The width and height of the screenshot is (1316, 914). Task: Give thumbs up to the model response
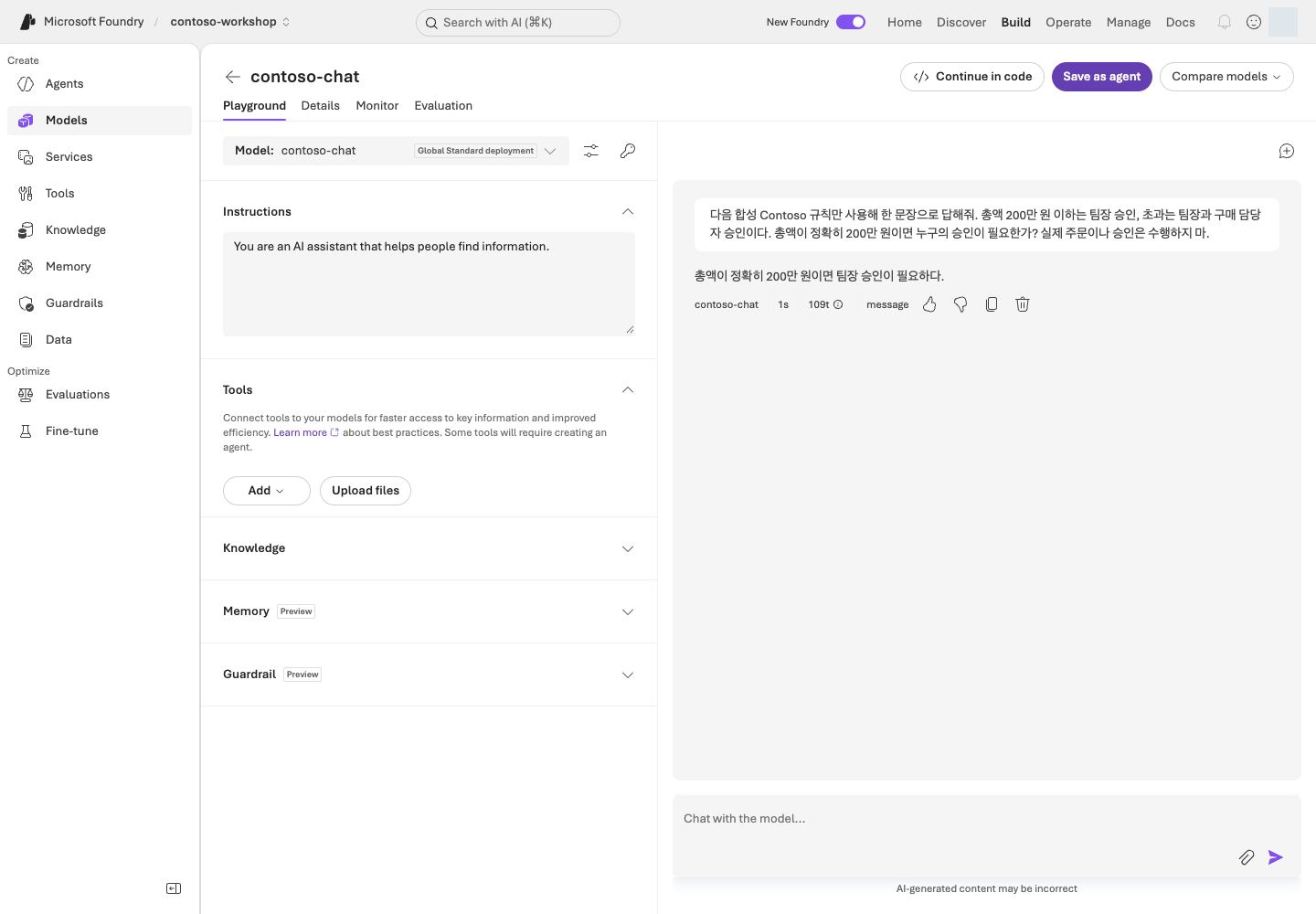pyautogui.click(x=929, y=304)
